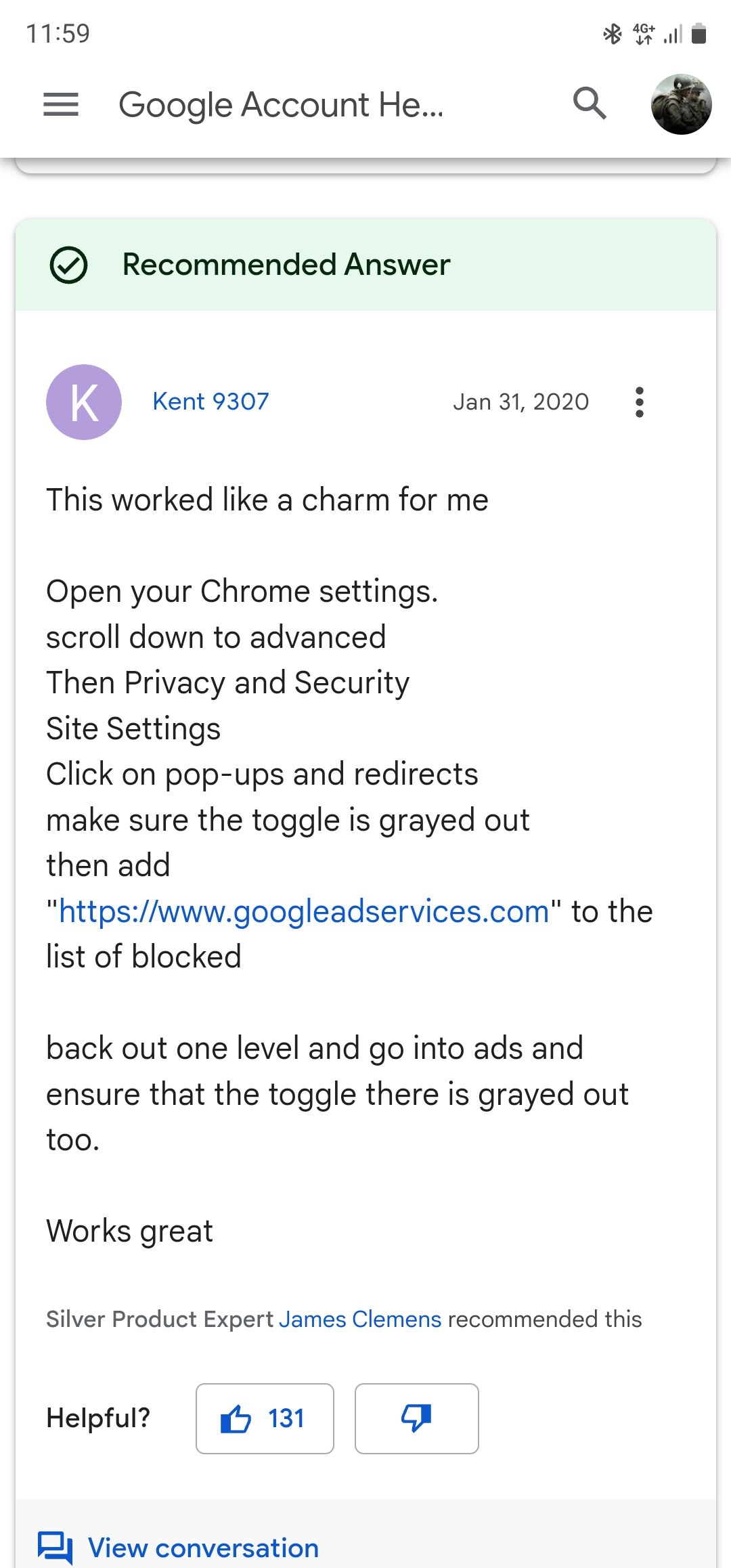Mark answer unhelpful with thumbs down

pos(416,1418)
